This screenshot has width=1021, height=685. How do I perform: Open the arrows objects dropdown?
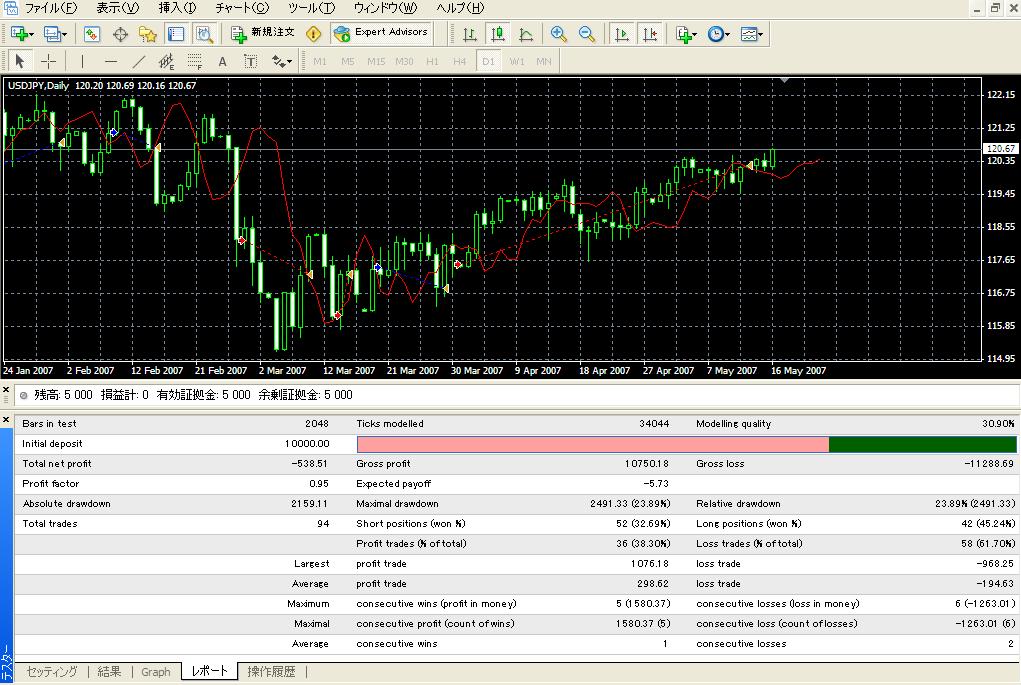click(282, 61)
